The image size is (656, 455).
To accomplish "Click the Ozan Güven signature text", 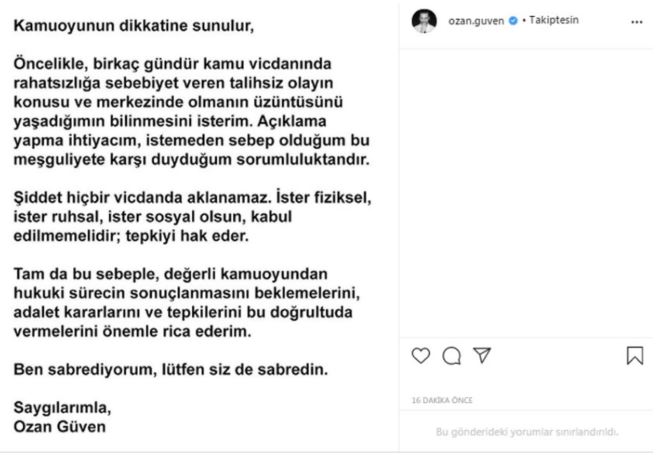I will (x=59, y=427).
